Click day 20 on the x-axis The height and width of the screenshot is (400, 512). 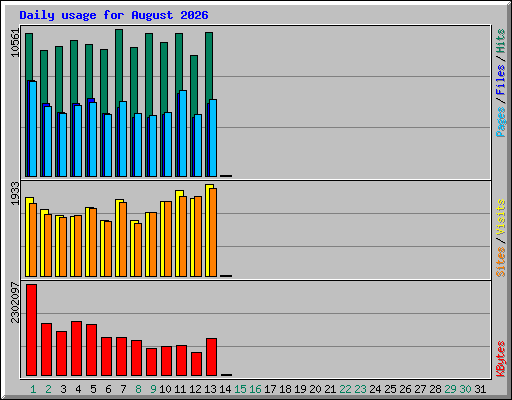coord(315,389)
